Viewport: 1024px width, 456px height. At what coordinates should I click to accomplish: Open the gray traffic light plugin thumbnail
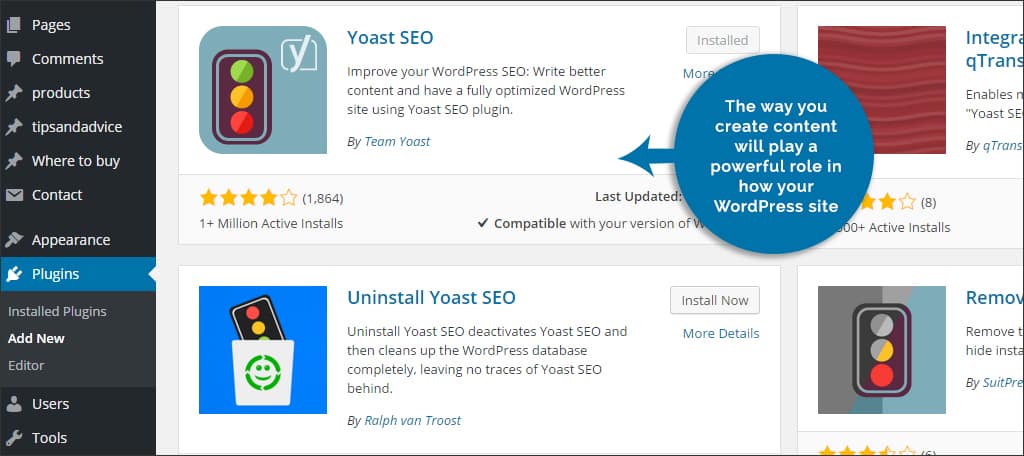882,350
